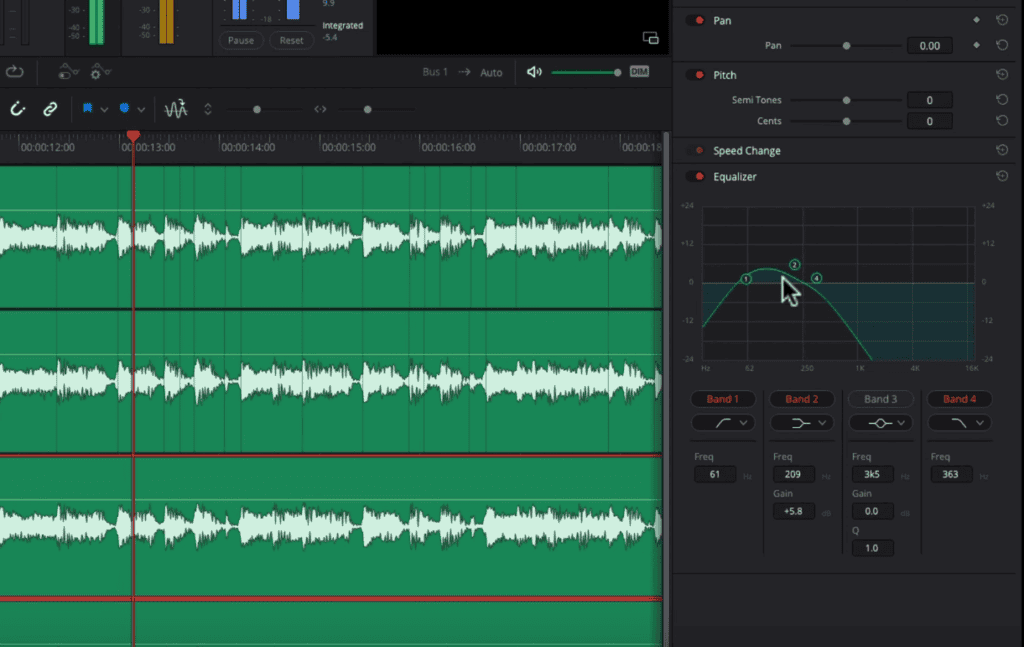
Task: Toggle EQ Band 4 off
Action: tap(959, 399)
